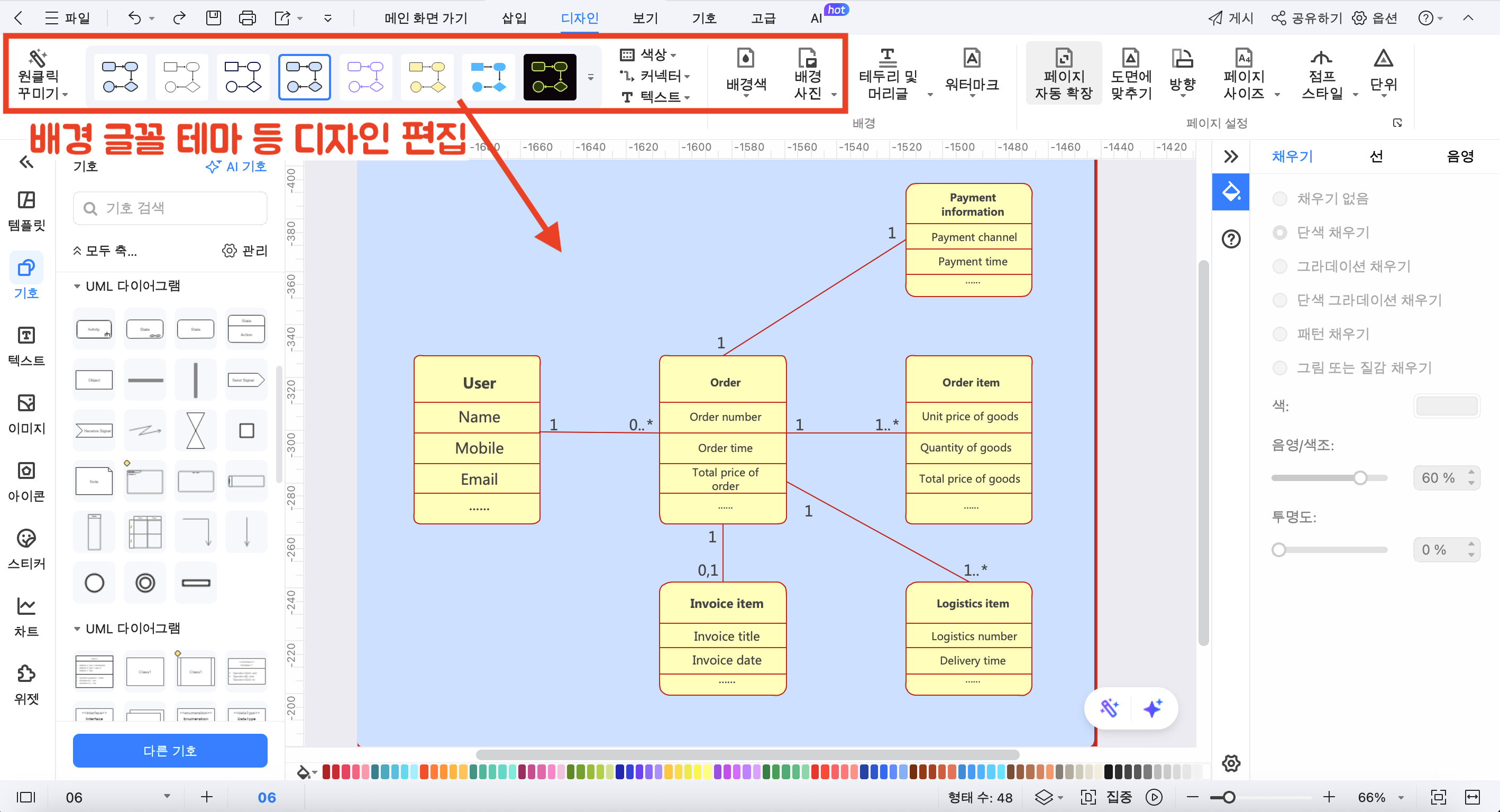The width and height of the screenshot is (1500, 812).
Task: Open 배경 사진 background picture tool
Action: 808,75
